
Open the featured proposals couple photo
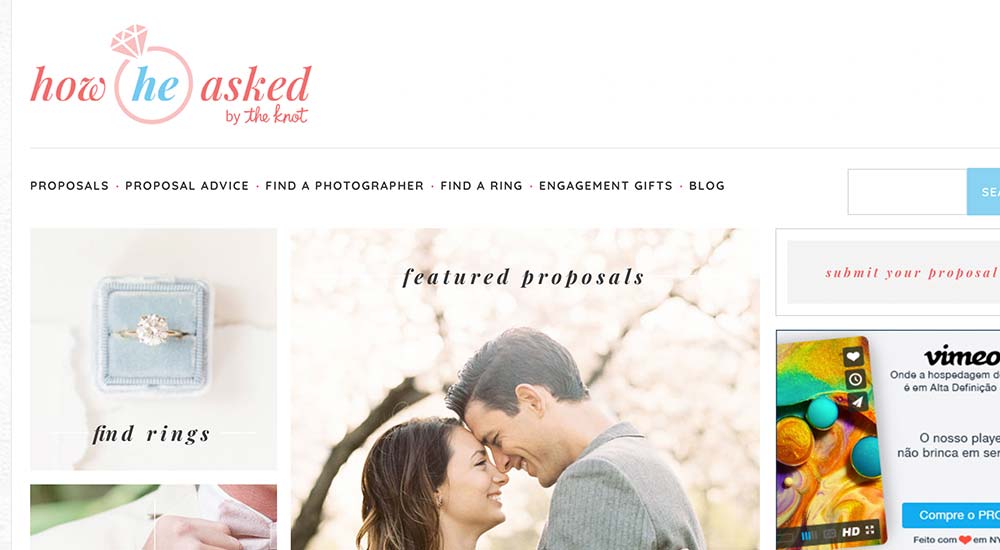point(525,389)
